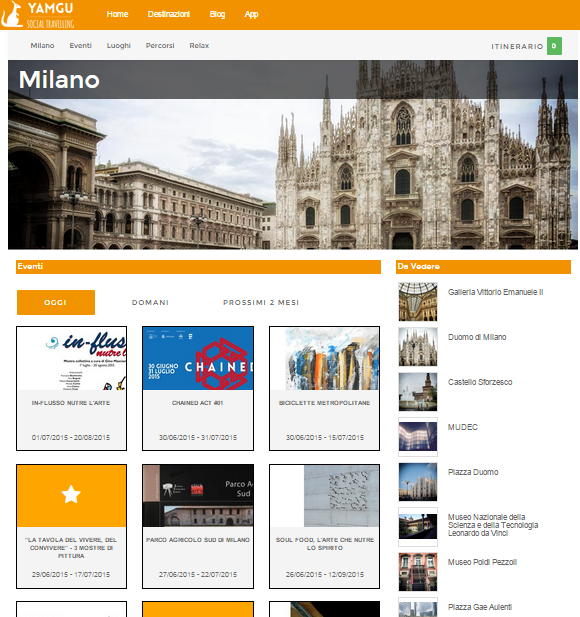Image resolution: width=580 pixels, height=617 pixels.
Task: Click the Piazza Duomo link
Action: click(473, 472)
